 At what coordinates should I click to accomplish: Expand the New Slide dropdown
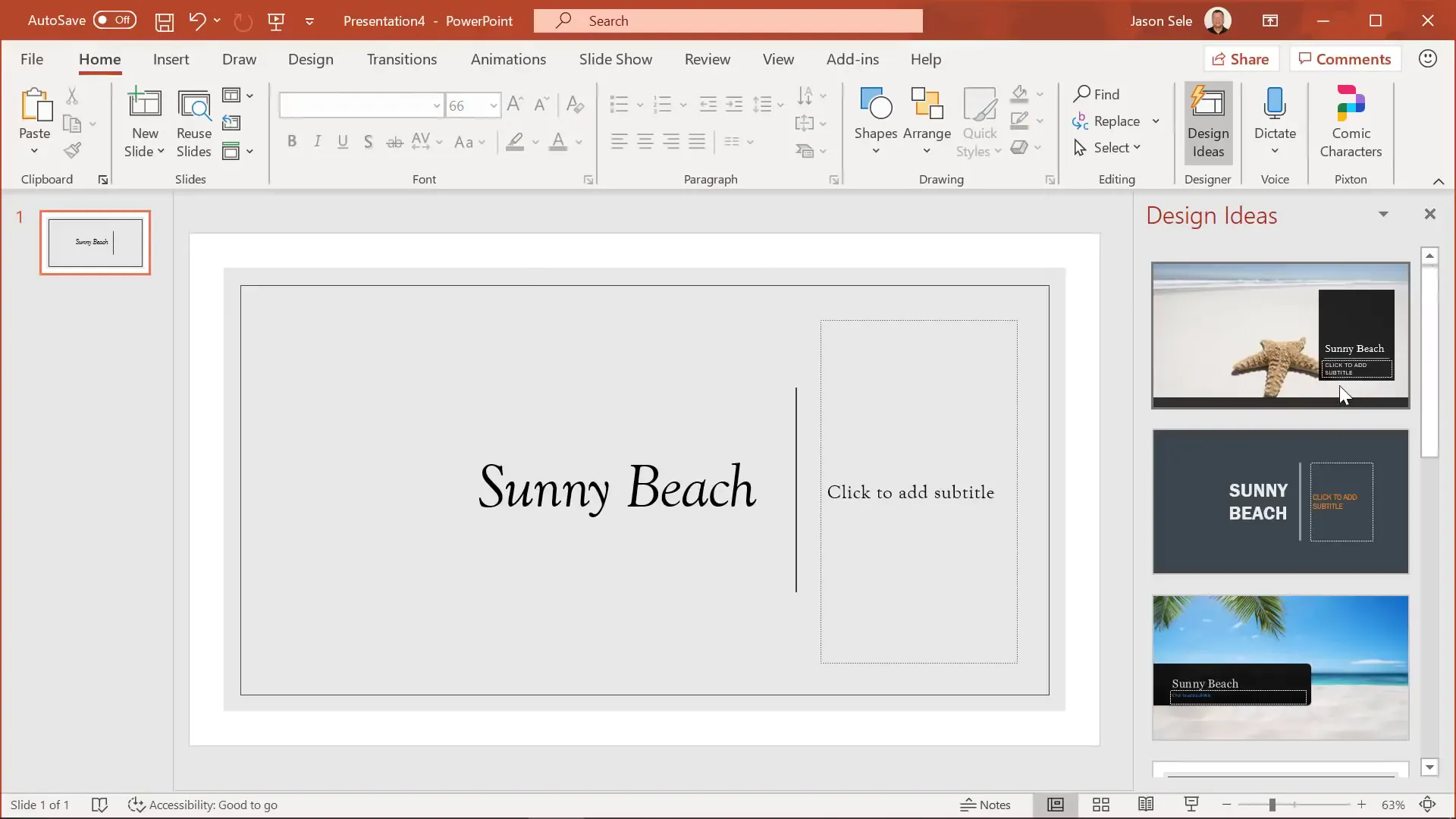(144, 151)
